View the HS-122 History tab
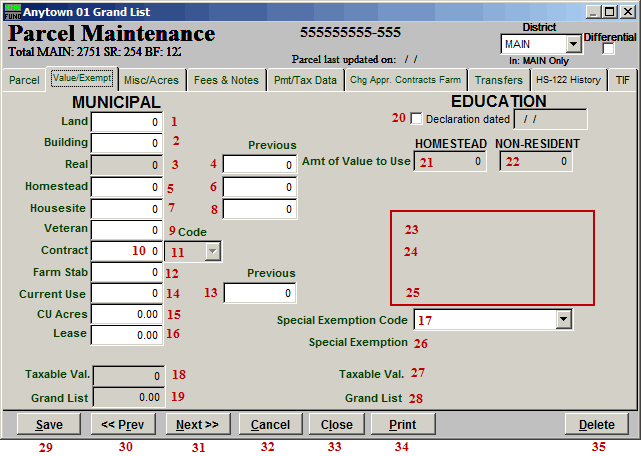The width and height of the screenshot is (641, 456). coord(568,80)
